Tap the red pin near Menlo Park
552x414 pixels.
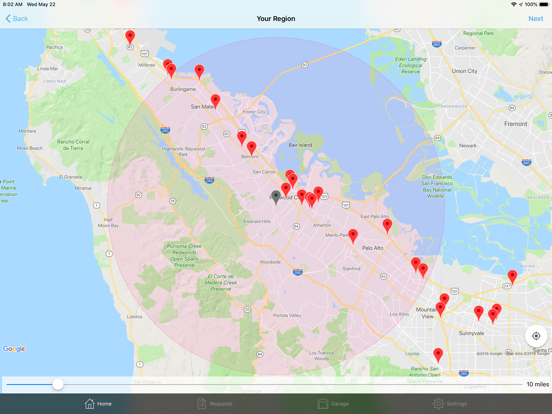point(353,236)
